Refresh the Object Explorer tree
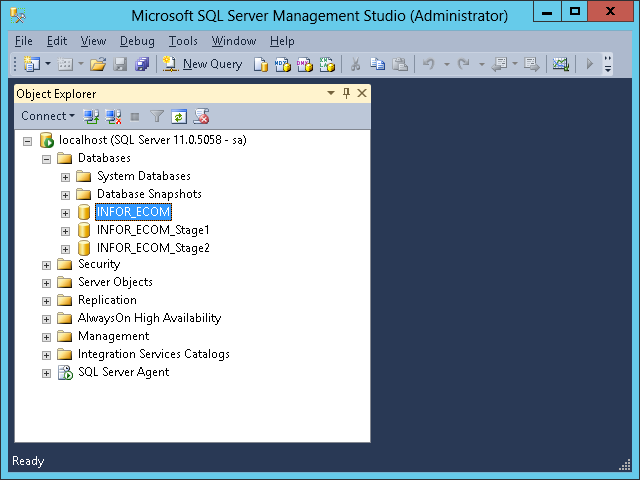Screen dimensions: 640x480 pos(179,116)
